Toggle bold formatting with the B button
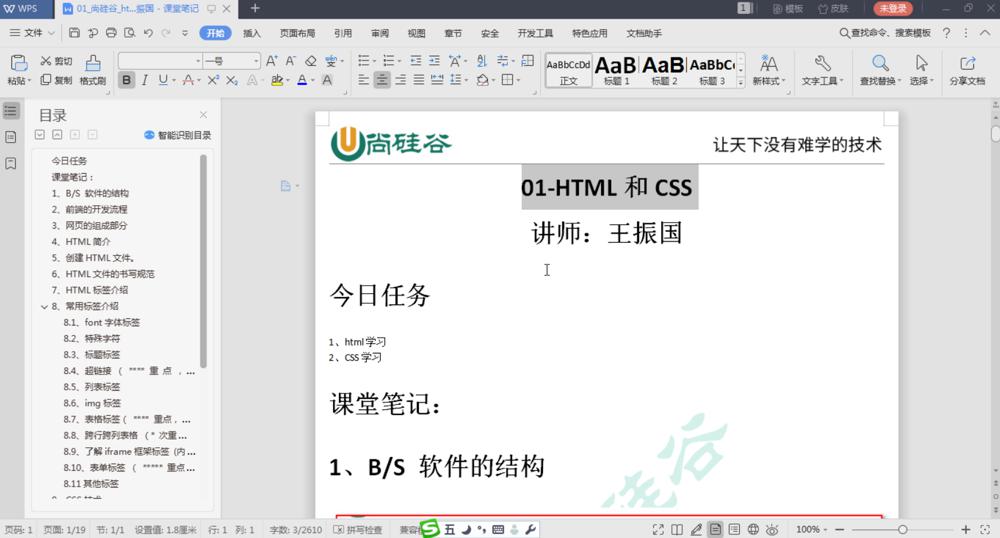Image resolution: width=1000 pixels, height=538 pixels. click(x=127, y=80)
